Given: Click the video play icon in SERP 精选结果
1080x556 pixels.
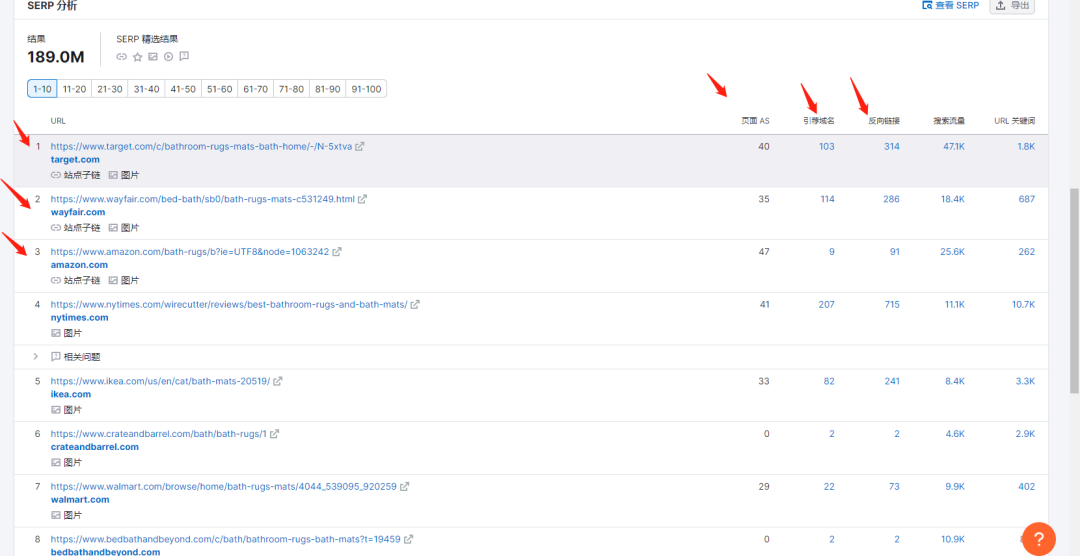Looking at the screenshot, I should point(168,57).
